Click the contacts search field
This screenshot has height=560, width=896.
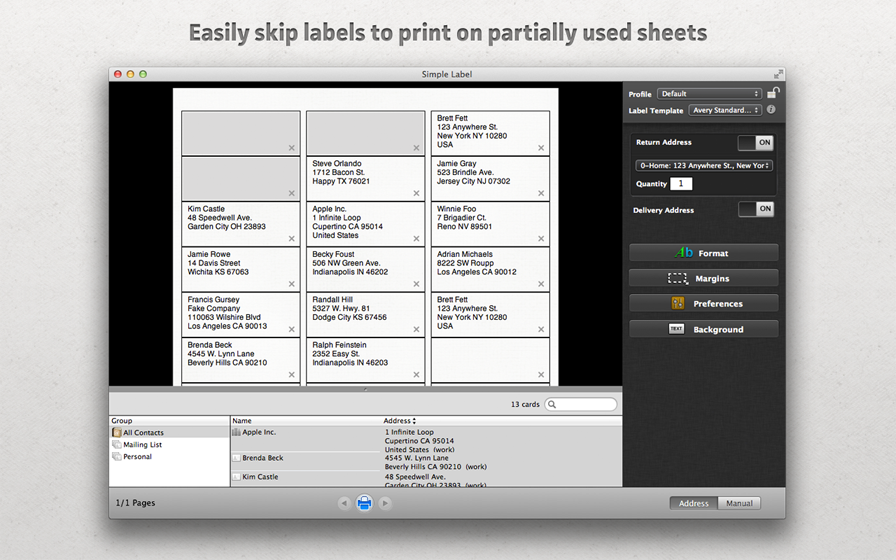(581, 405)
